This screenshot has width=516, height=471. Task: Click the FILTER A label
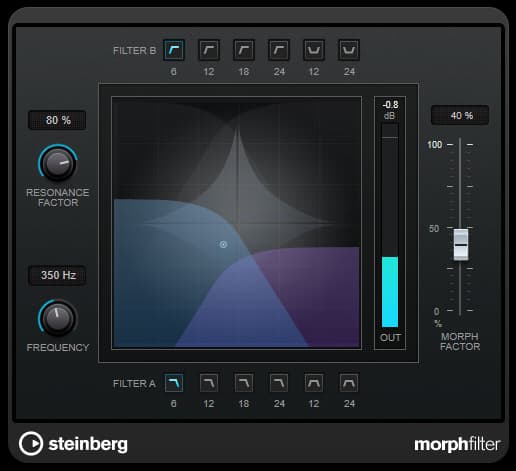pyautogui.click(x=134, y=384)
